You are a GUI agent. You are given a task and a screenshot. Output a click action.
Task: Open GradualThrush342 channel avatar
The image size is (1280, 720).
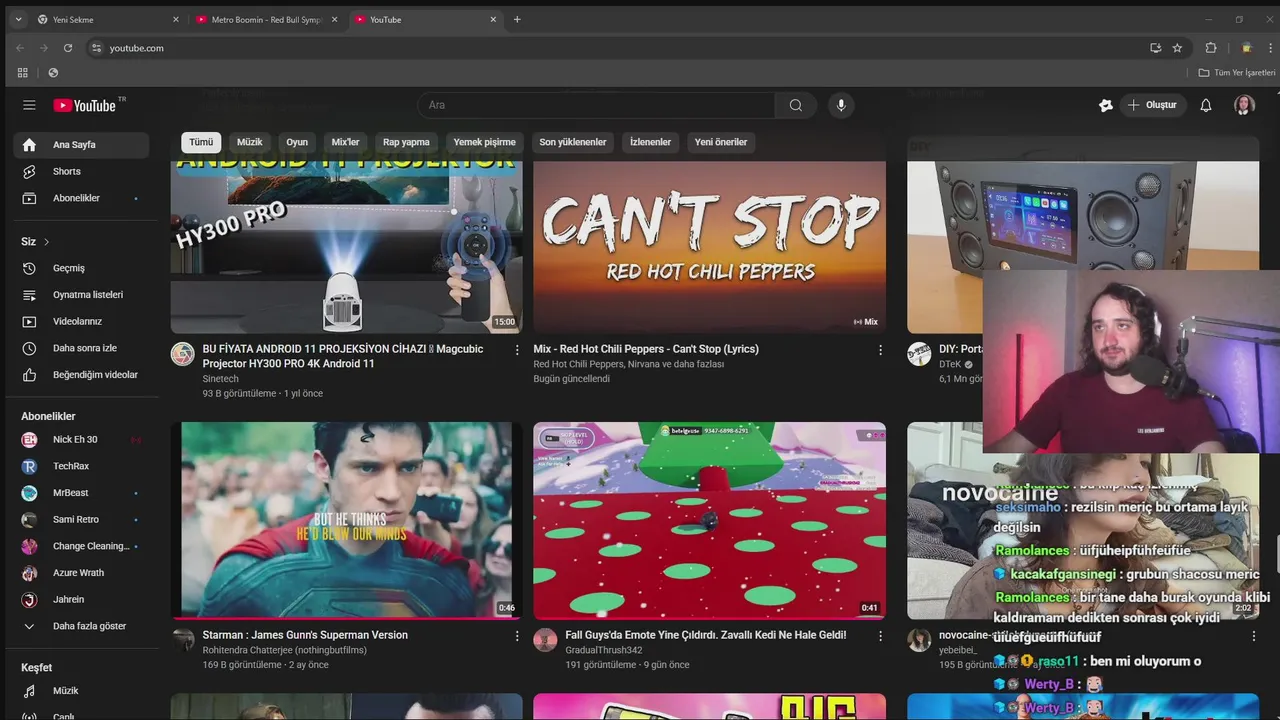click(545, 640)
